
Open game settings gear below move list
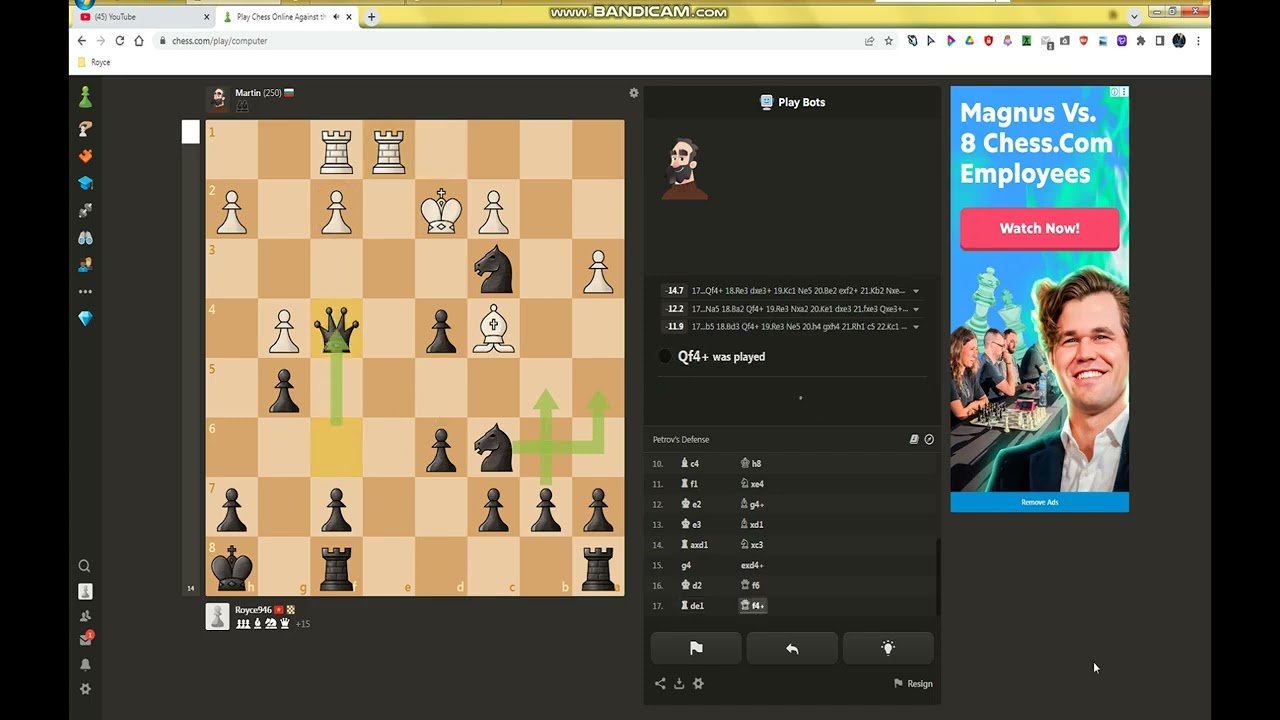[x=698, y=684]
